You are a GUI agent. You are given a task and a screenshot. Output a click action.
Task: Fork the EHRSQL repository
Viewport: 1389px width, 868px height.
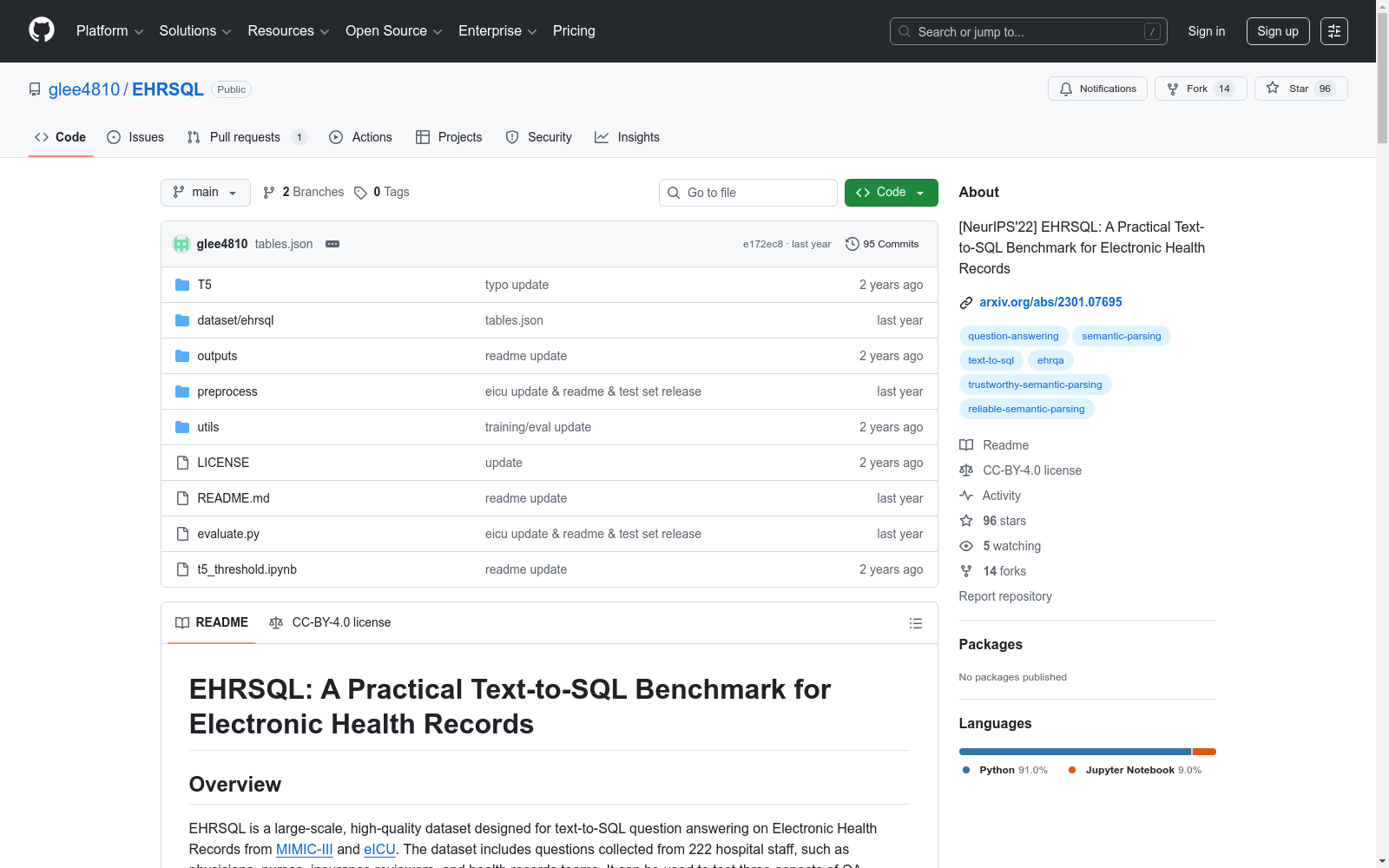click(1201, 89)
